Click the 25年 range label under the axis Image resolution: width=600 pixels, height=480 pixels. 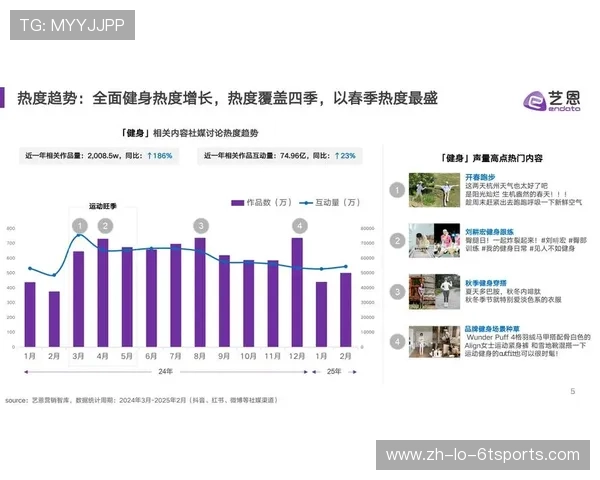pyautogui.click(x=334, y=371)
